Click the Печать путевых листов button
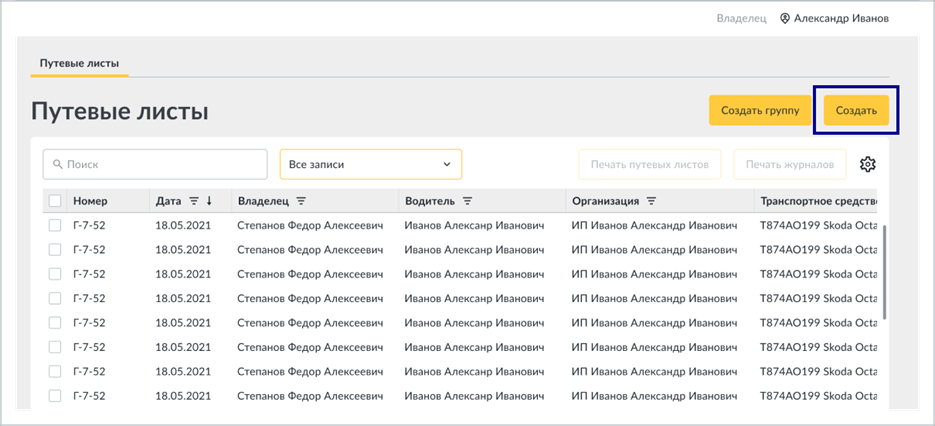 tap(649, 164)
